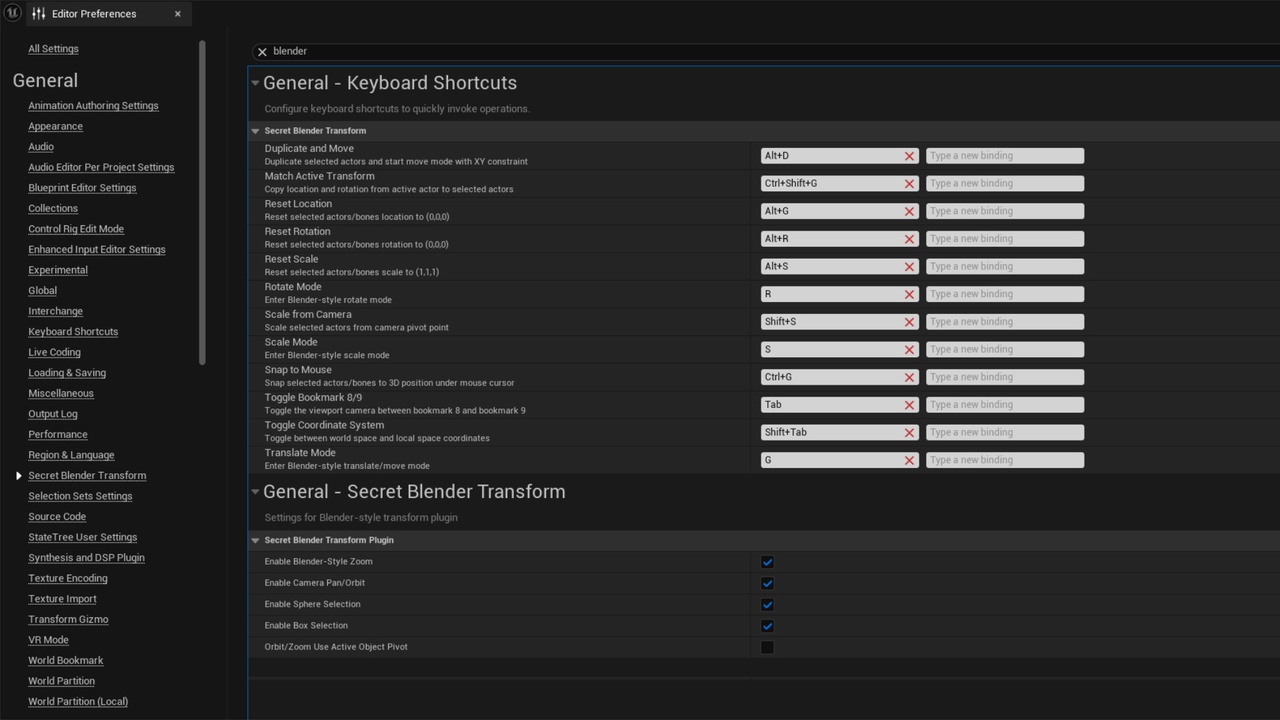Open World Partition (Local) settings
Screen dimensions: 1280x720
(78, 702)
